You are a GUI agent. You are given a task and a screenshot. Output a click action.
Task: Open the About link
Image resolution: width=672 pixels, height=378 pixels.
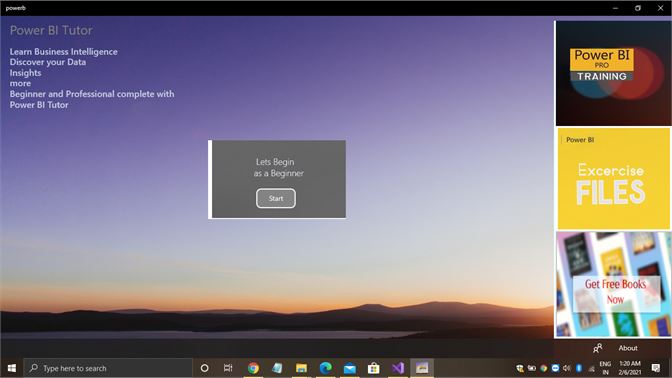628,348
